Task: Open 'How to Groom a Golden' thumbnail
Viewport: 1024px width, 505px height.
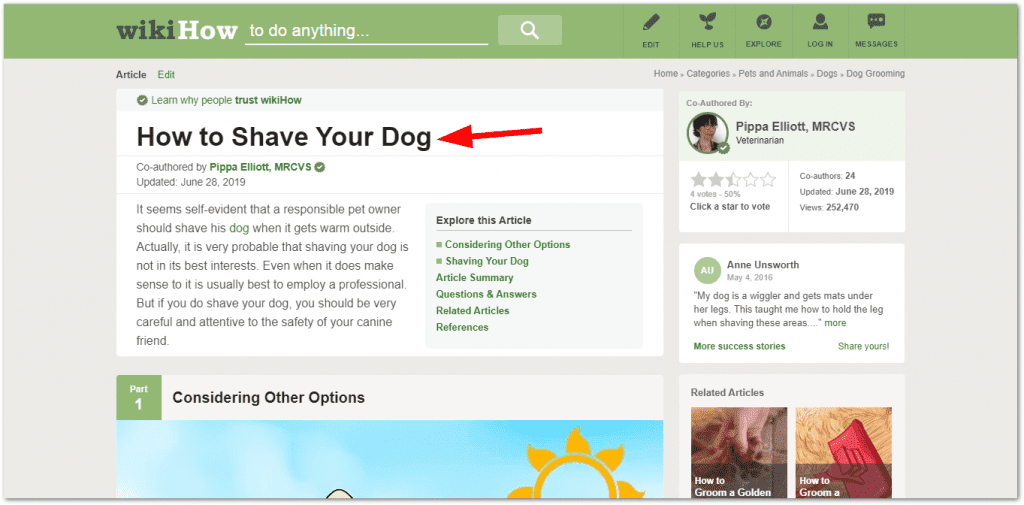Action: 739,453
